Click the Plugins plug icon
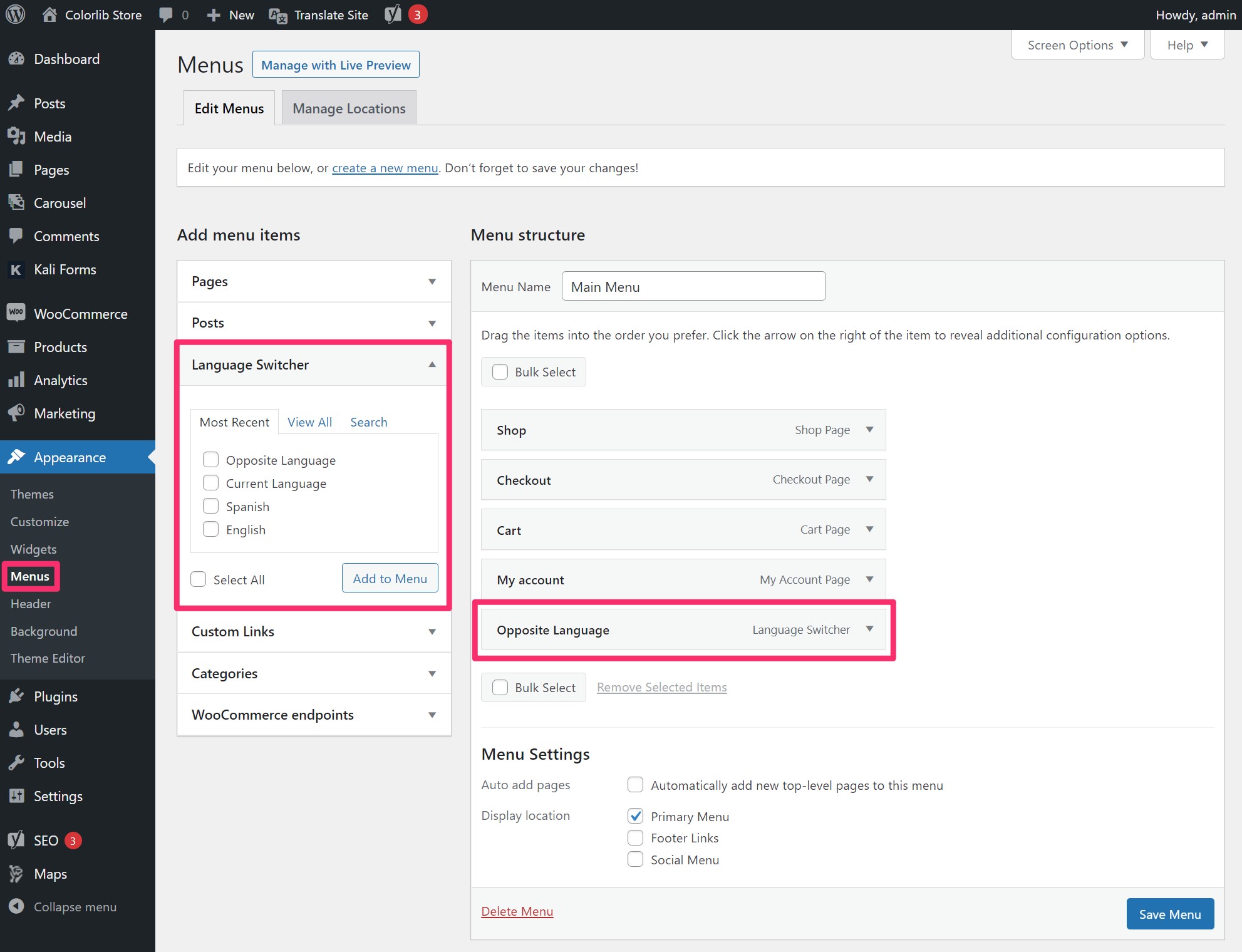This screenshot has width=1242, height=952. [16, 696]
